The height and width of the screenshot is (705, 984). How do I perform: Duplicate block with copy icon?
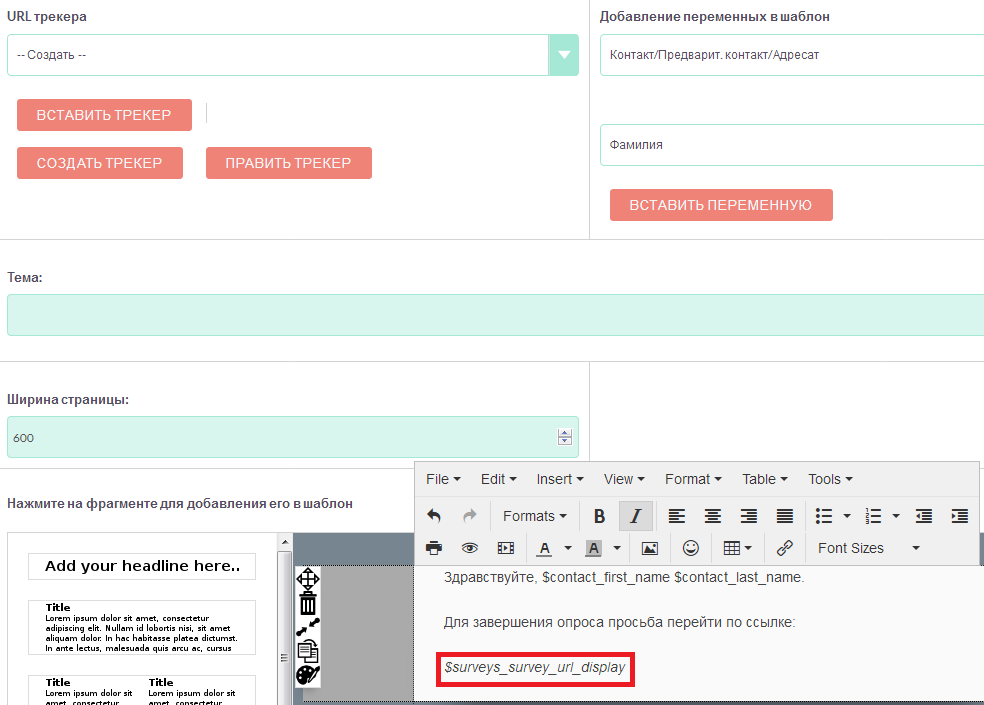308,651
